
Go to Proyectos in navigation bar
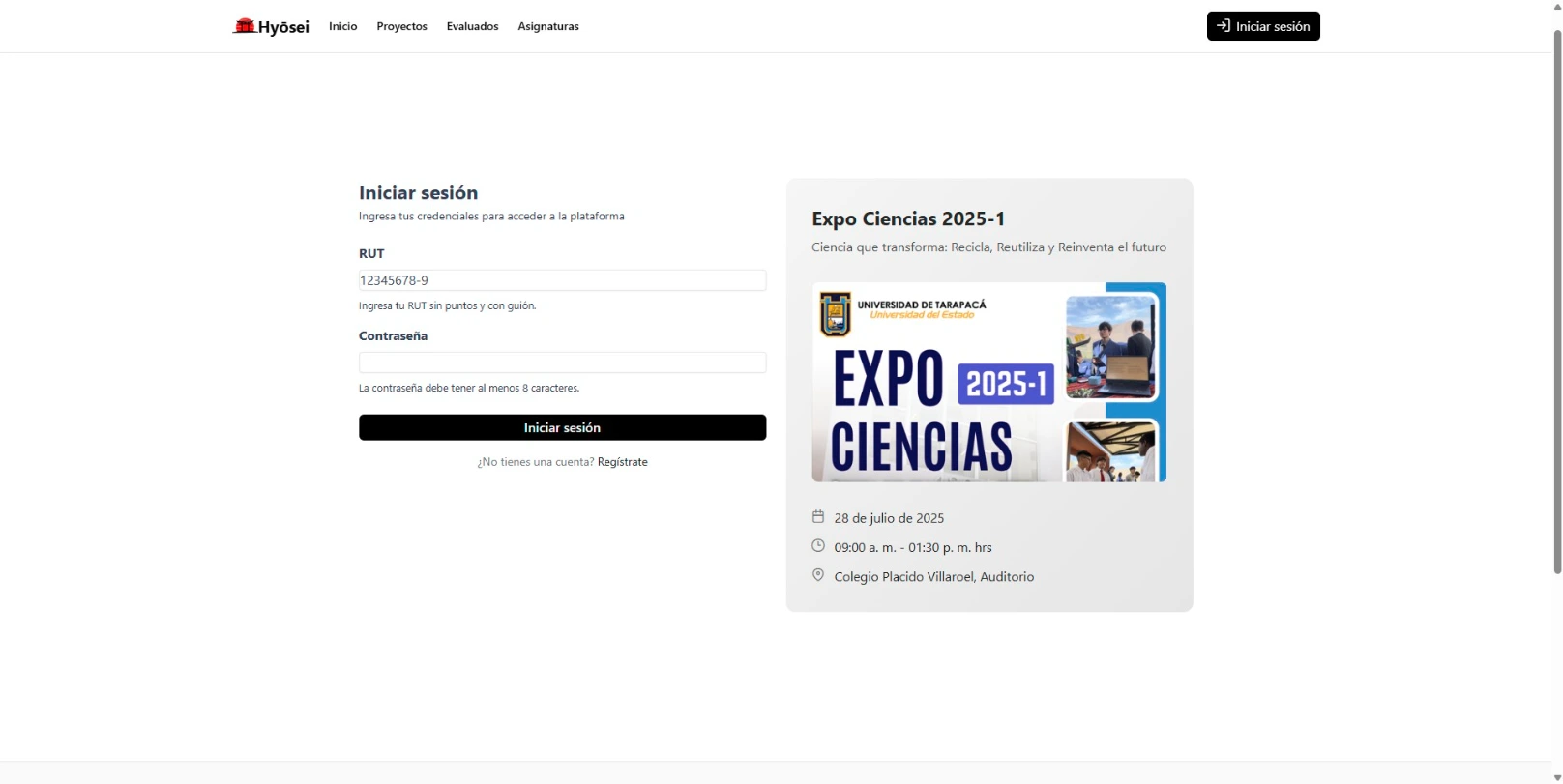click(401, 26)
